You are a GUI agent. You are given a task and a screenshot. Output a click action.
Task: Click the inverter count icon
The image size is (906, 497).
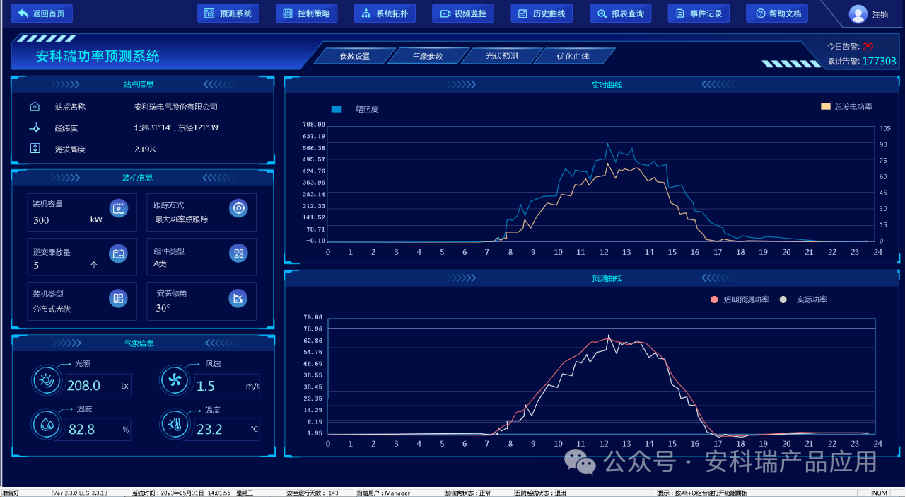pyautogui.click(x=118, y=253)
